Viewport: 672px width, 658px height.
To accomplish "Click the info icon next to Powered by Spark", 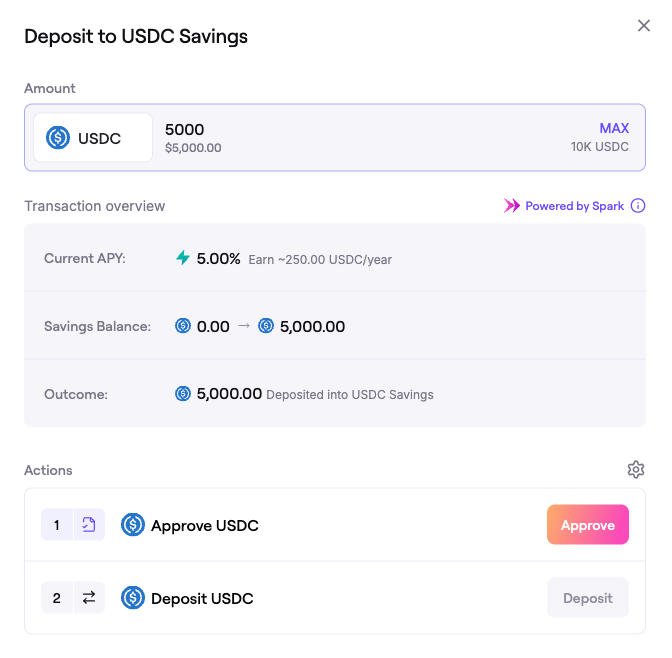I will (x=638, y=206).
